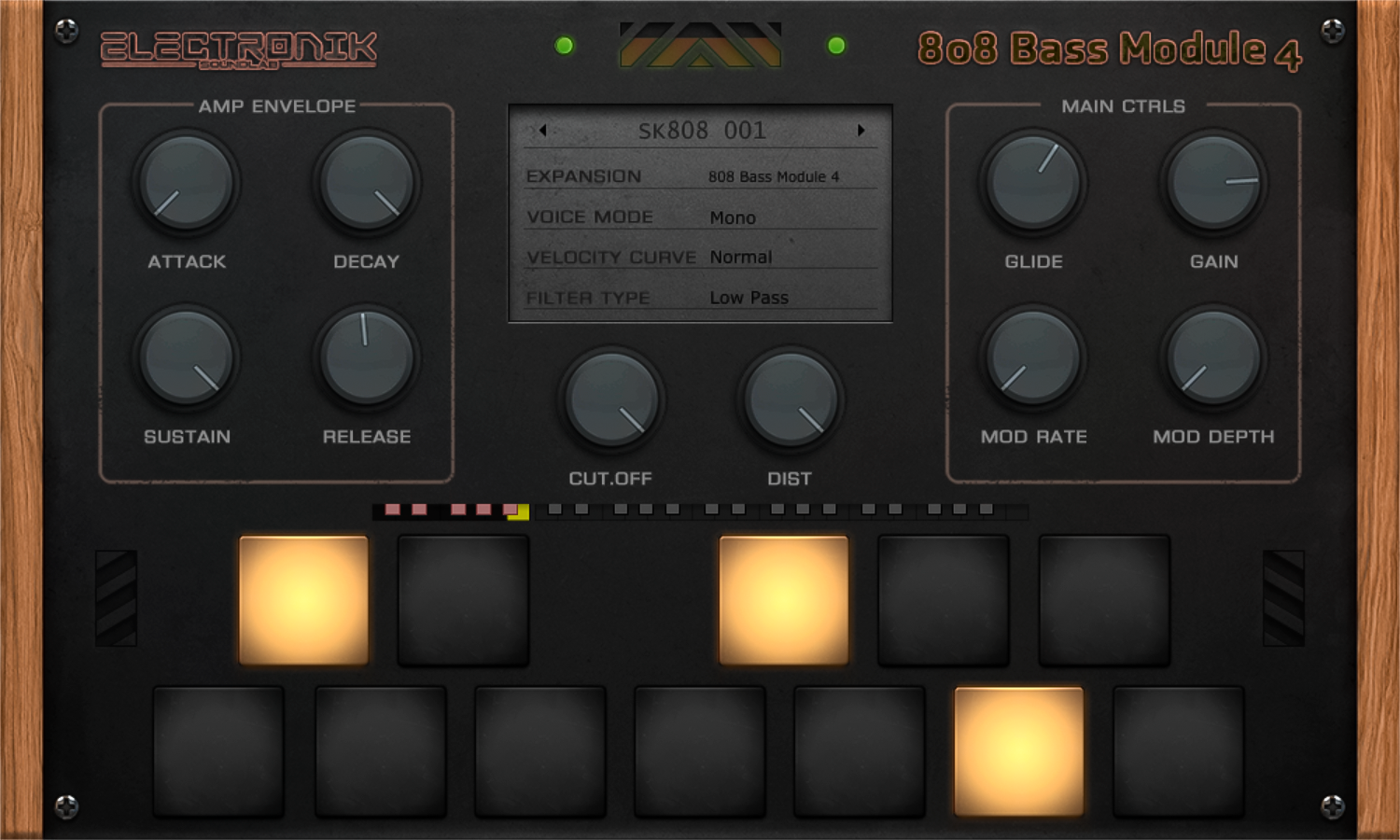Open the SK808 001 preset name menu
The height and width of the screenshot is (840, 1400).
702,131
